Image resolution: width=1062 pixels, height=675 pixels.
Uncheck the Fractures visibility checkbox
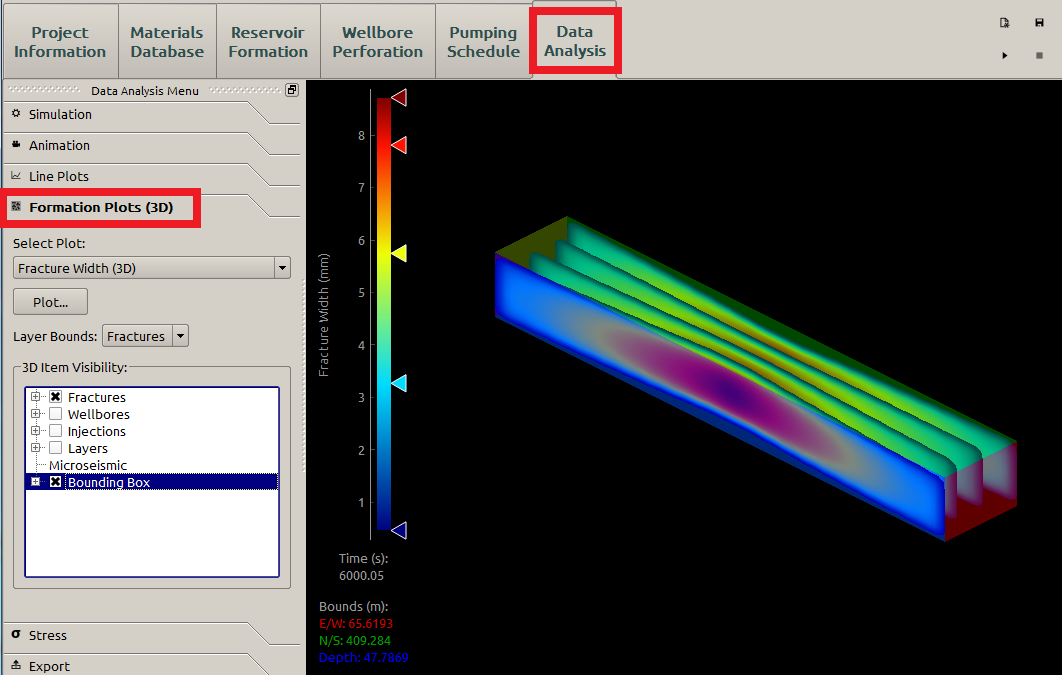coord(56,397)
